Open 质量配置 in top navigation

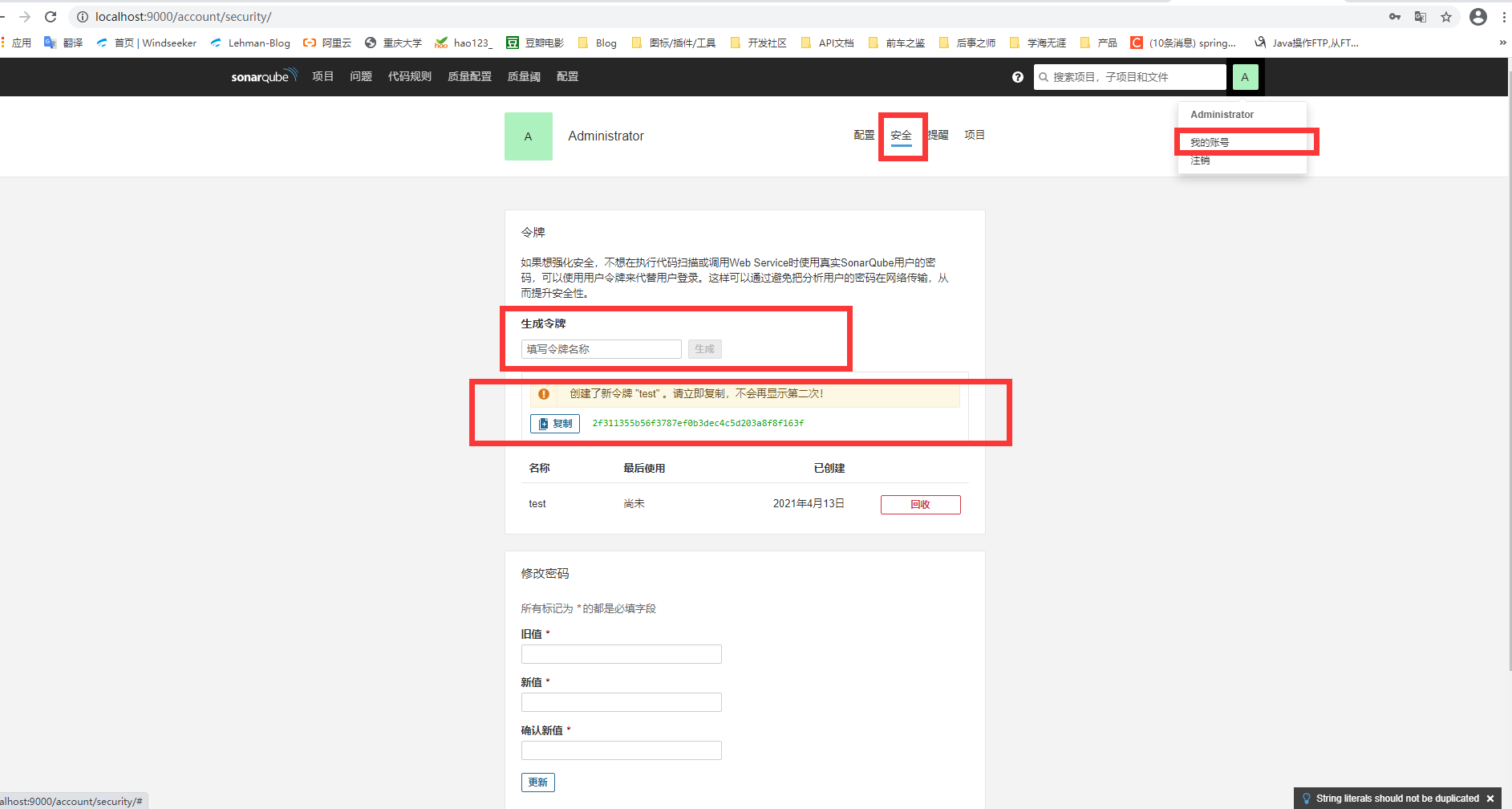pos(469,76)
